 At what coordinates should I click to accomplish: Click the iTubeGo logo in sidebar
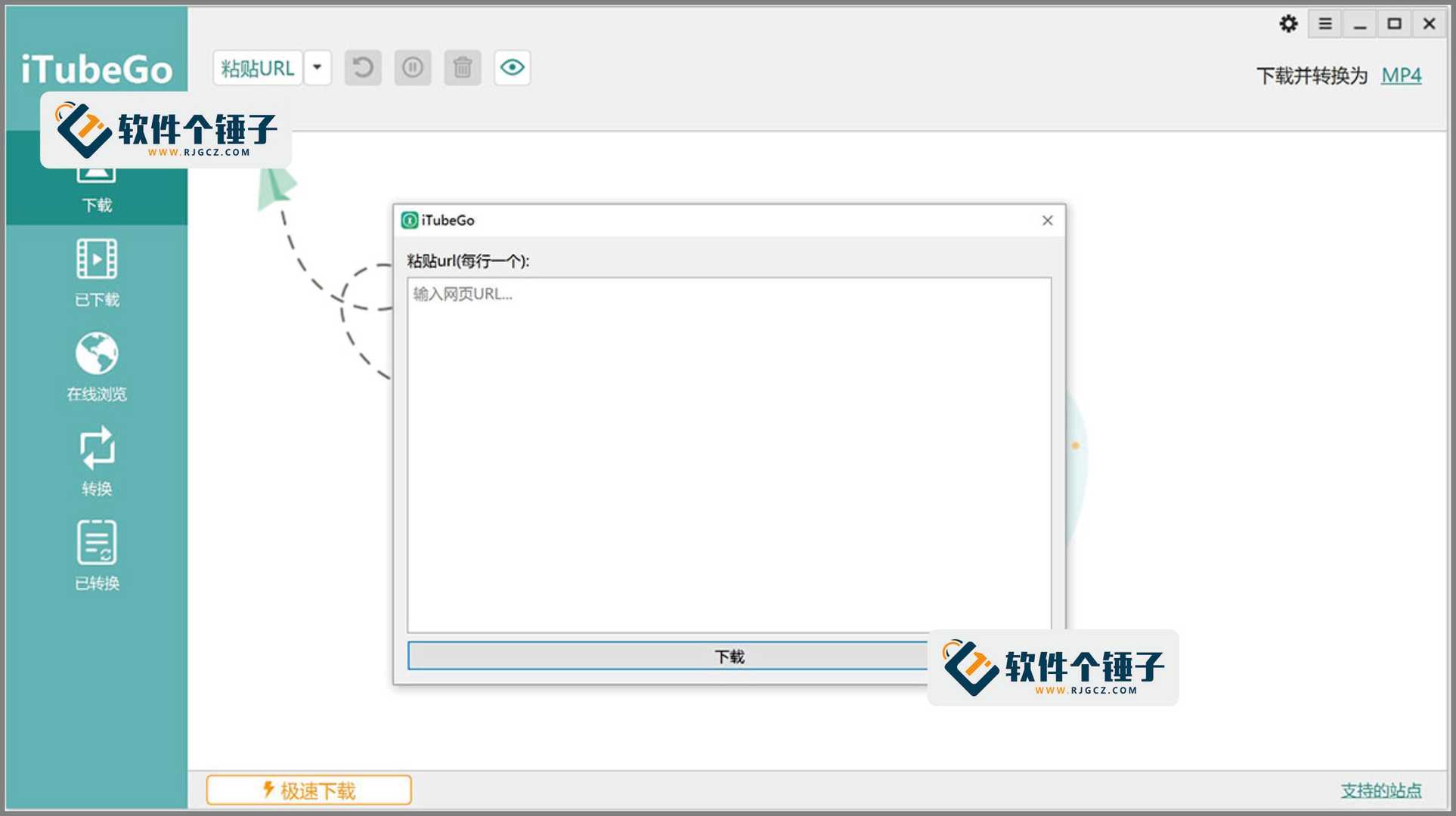pyautogui.click(x=97, y=70)
